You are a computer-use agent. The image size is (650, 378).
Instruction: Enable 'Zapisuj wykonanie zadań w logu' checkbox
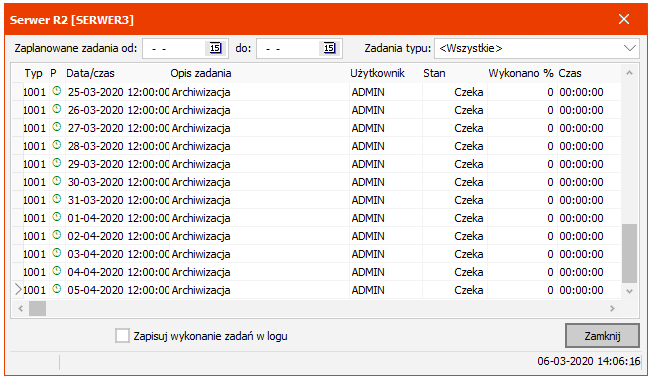(122, 336)
